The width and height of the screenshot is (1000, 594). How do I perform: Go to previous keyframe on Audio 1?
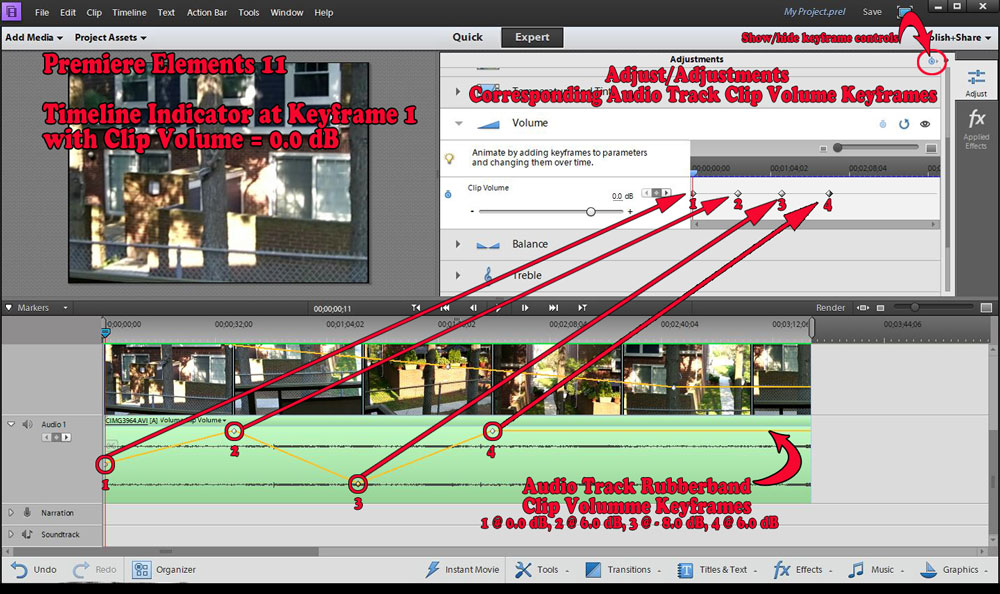[47, 437]
